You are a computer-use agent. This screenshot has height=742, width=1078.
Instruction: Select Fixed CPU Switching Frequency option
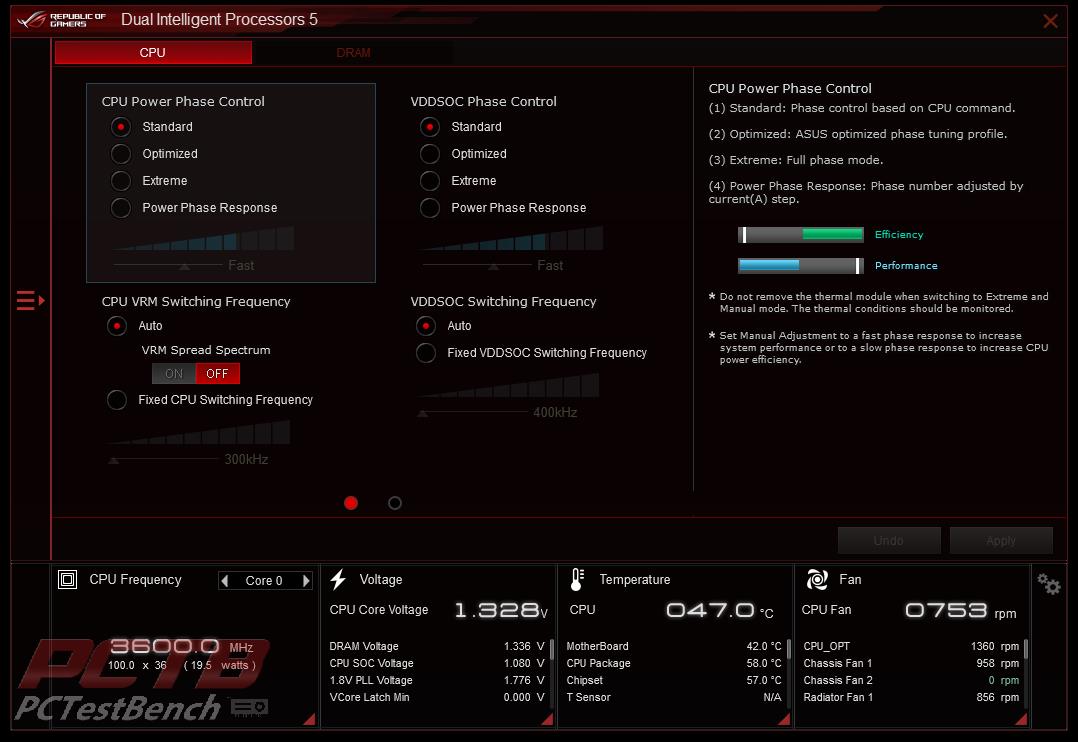[x=117, y=400]
